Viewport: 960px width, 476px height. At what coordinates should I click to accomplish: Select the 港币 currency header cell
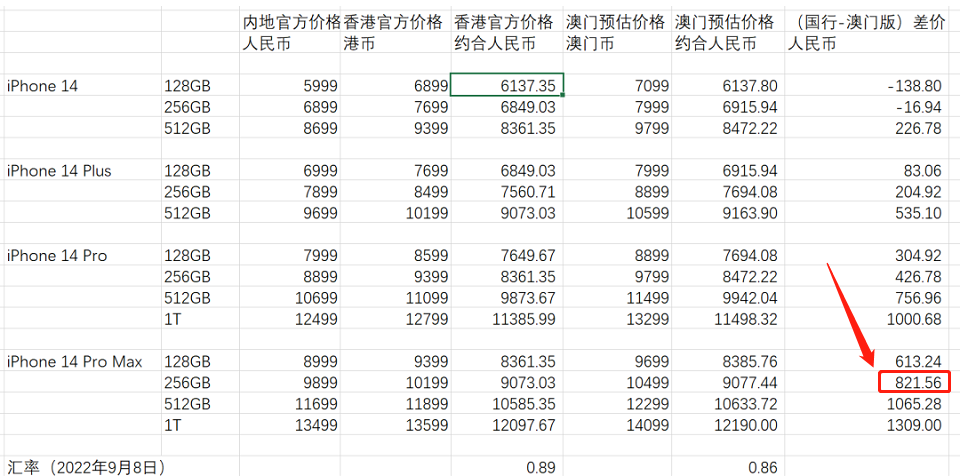click(360, 44)
